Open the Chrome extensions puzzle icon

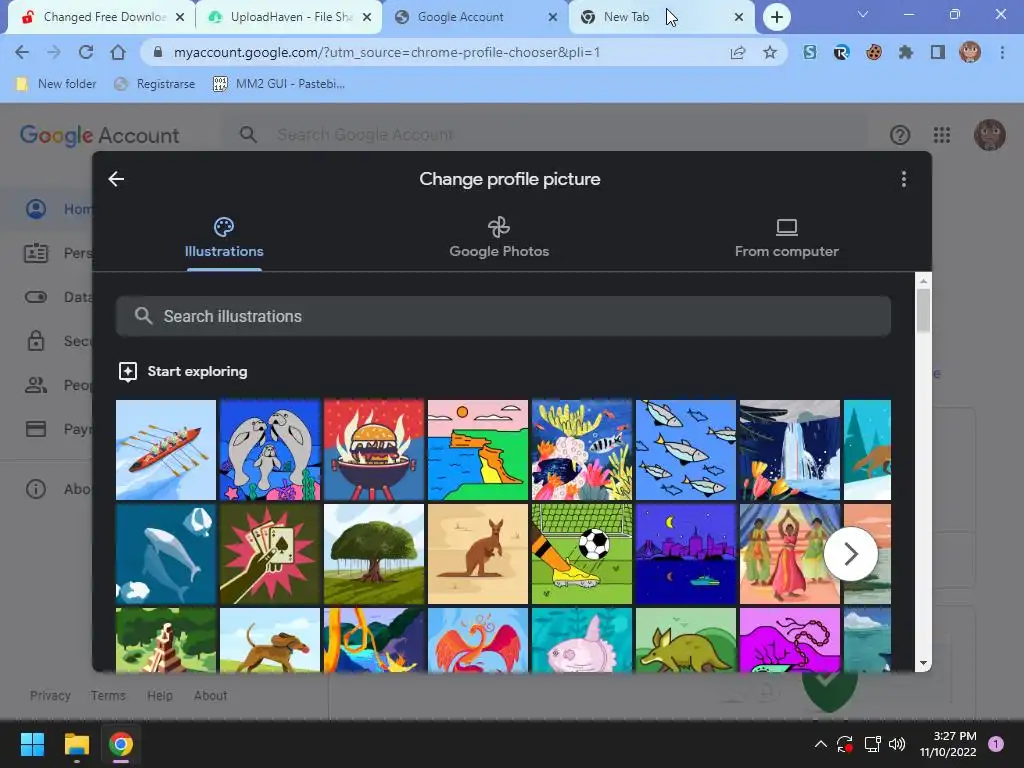[906, 52]
